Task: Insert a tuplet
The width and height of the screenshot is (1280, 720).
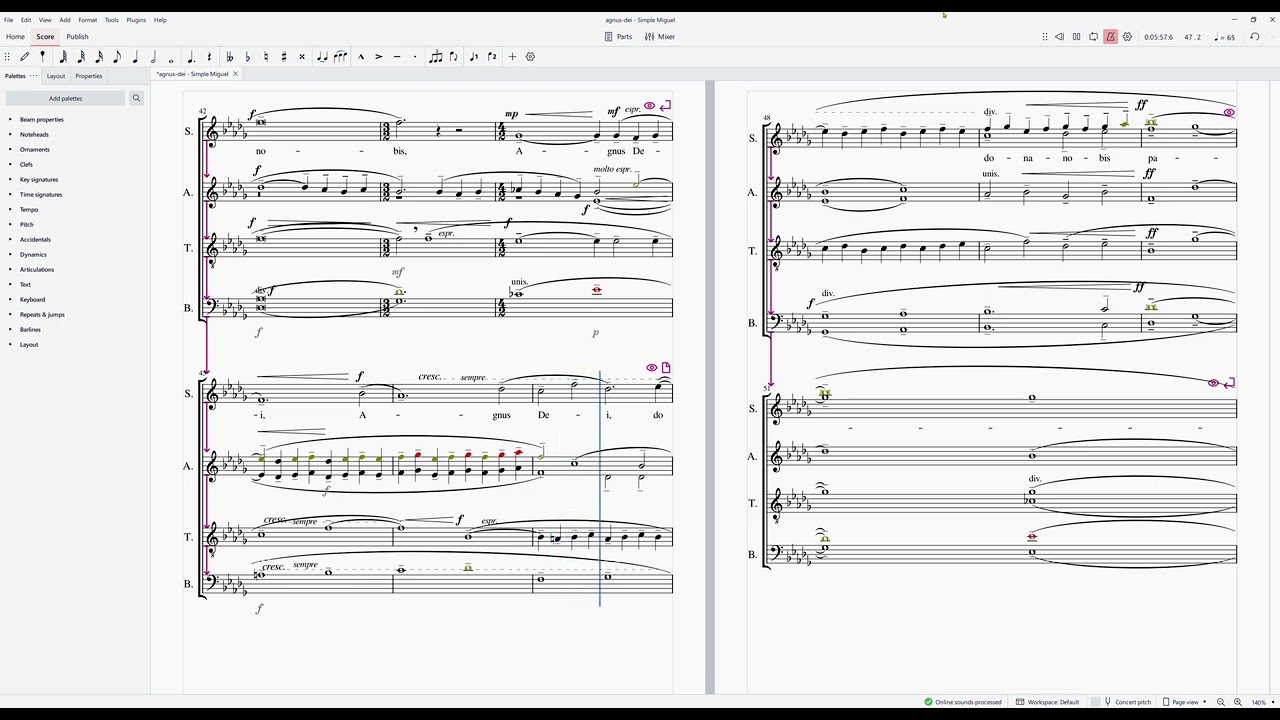Action: click(x=435, y=57)
